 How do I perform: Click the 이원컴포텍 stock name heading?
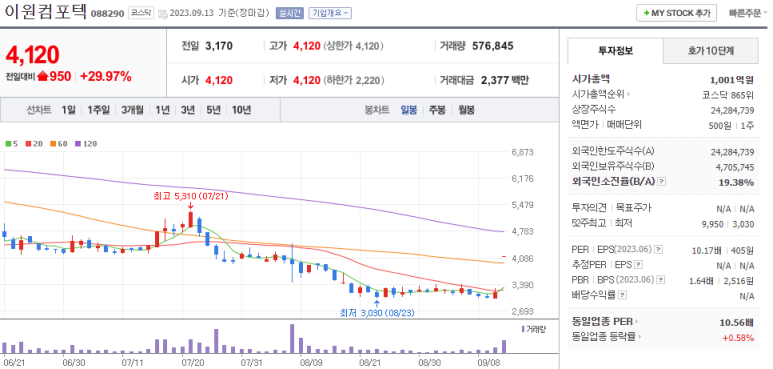45,11
